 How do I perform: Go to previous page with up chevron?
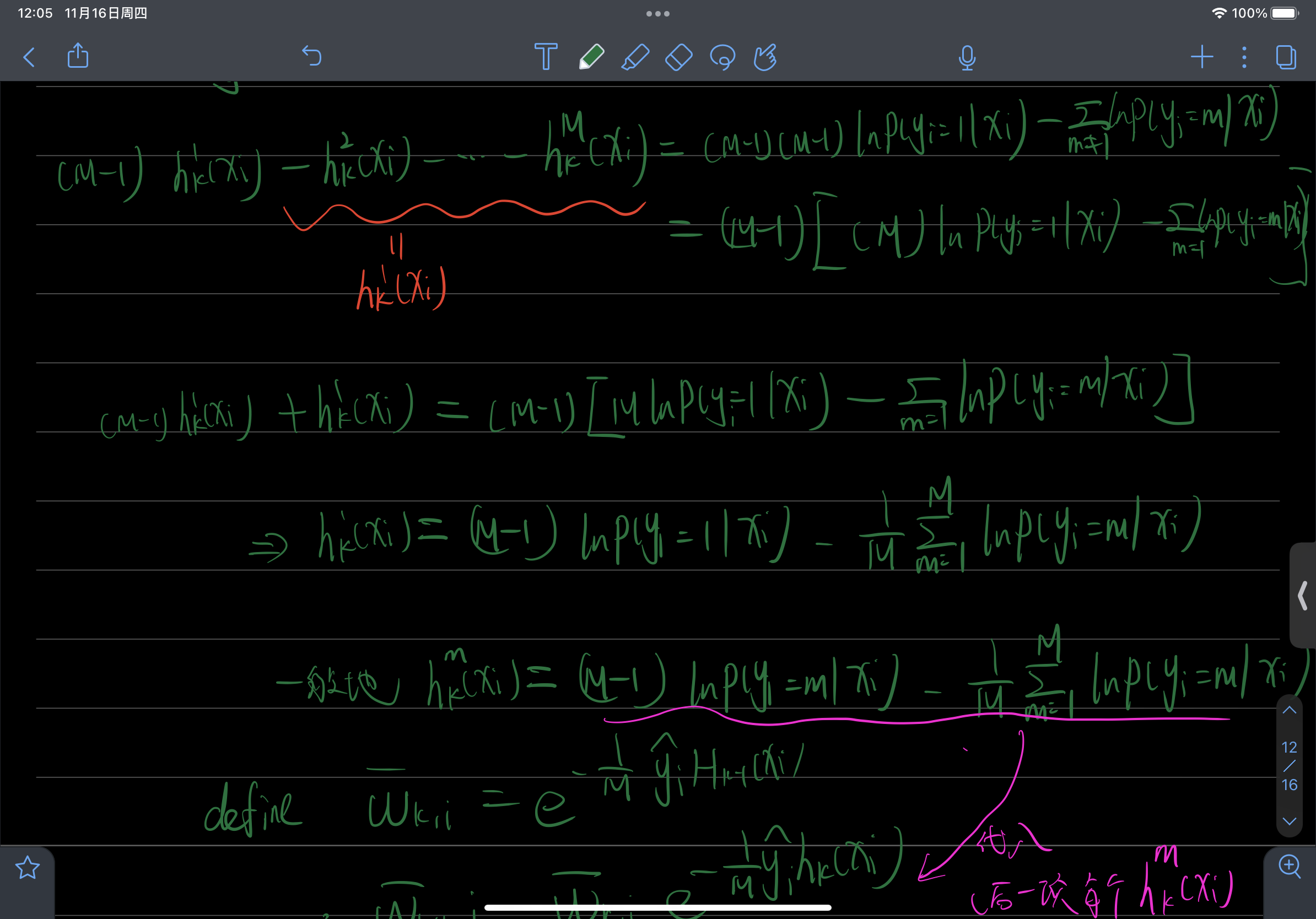point(1289,710)
